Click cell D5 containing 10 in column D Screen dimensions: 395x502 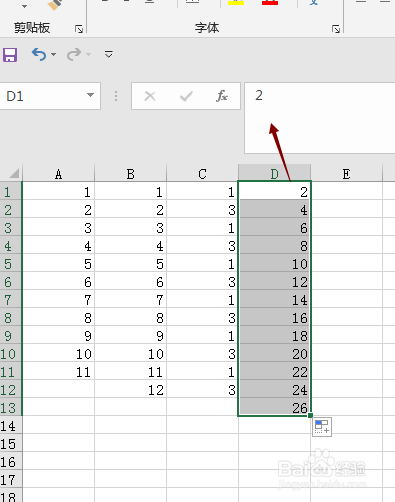click(274, 264)
